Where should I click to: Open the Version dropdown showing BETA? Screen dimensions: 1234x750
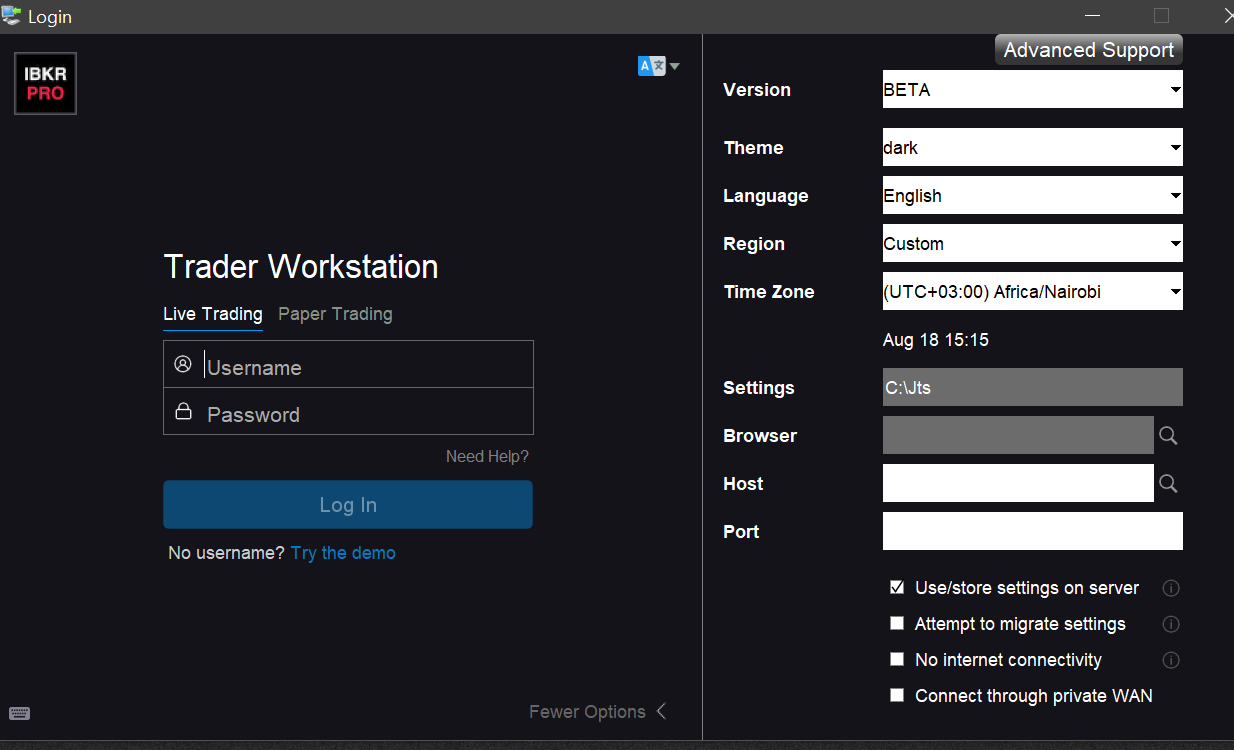coord(1032,90)
